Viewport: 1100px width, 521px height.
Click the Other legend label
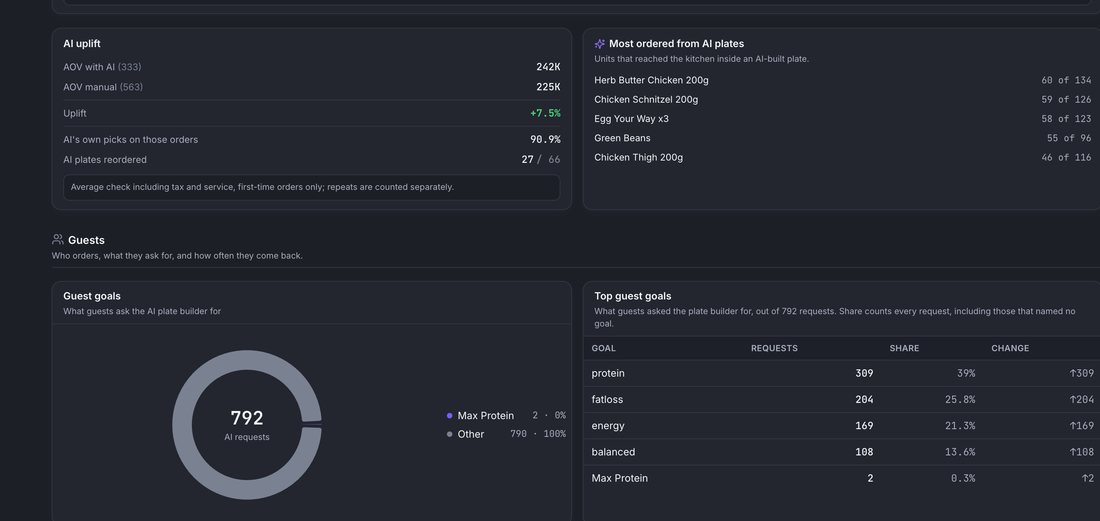tap(471, 434)
